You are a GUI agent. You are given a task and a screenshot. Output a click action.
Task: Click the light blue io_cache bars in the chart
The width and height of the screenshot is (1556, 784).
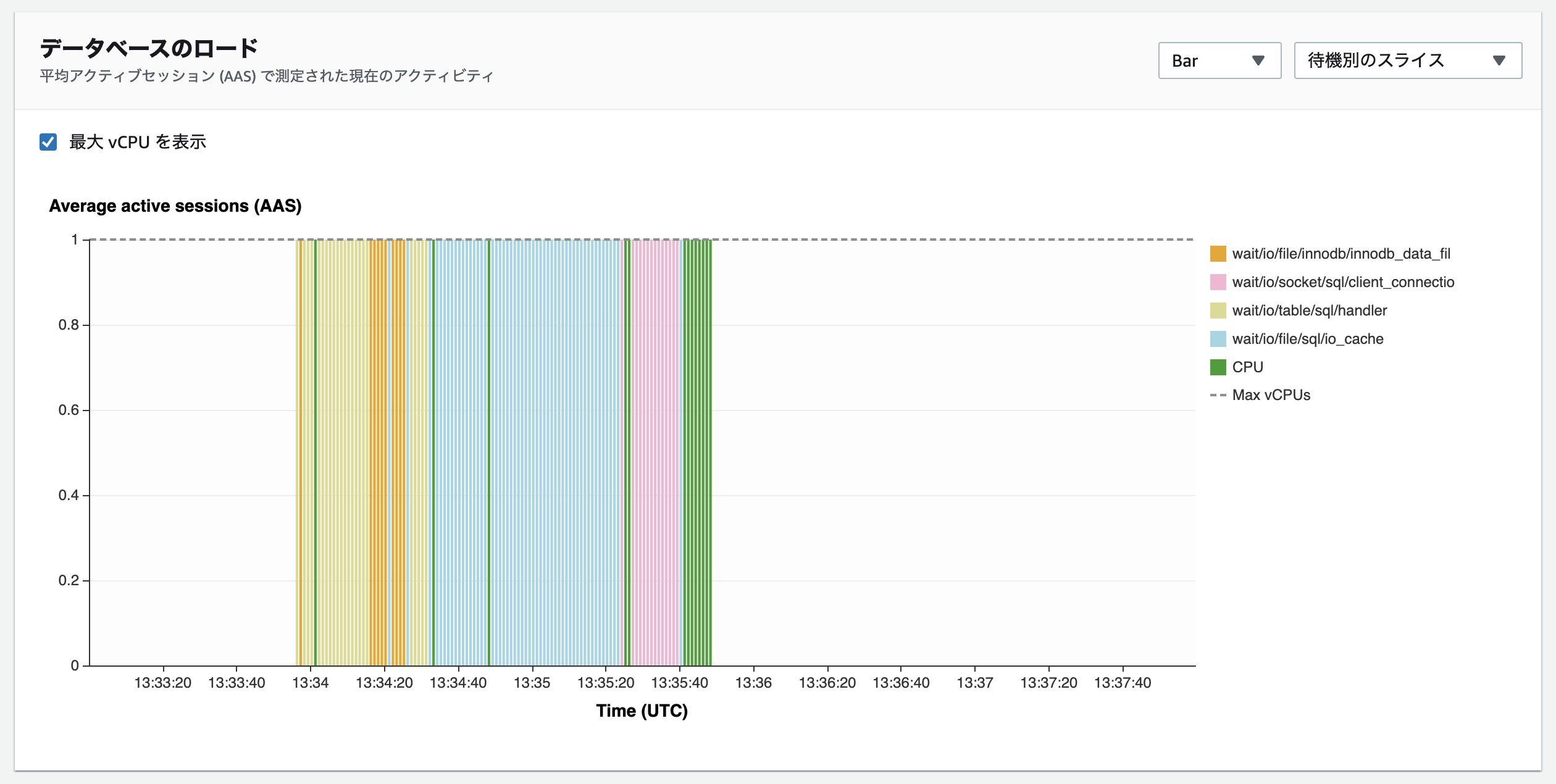556,451
